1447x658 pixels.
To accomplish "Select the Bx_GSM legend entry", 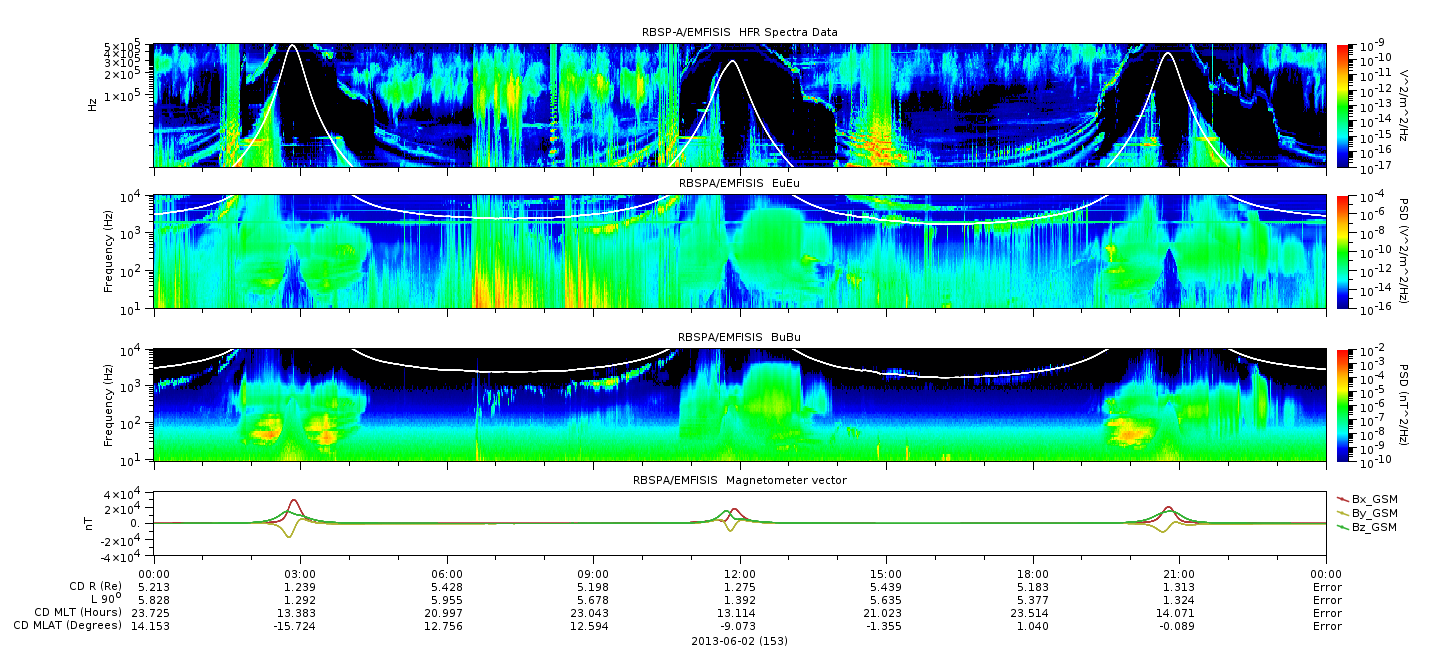I will pos(1368,498).
